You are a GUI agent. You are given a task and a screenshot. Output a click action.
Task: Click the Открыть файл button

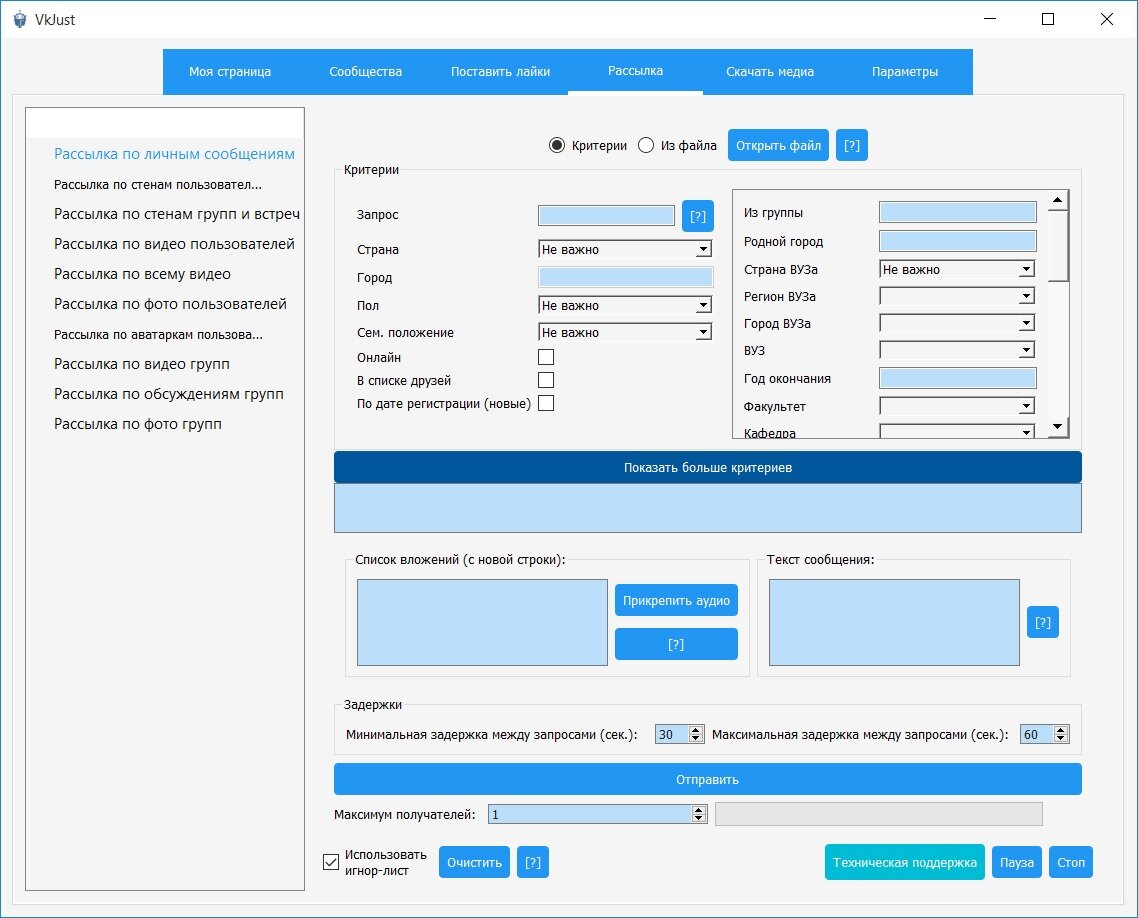coord(778,145)
